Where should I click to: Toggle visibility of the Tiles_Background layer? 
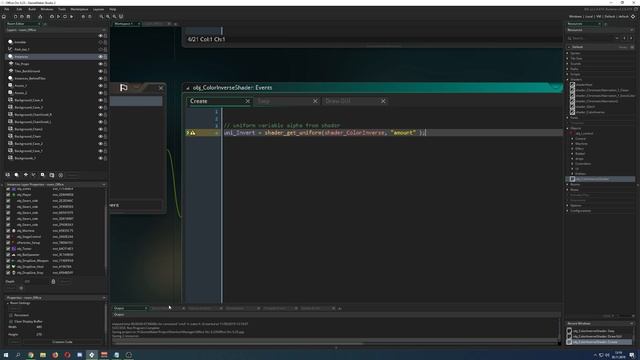pyautogui.click(x=100, y=71)
